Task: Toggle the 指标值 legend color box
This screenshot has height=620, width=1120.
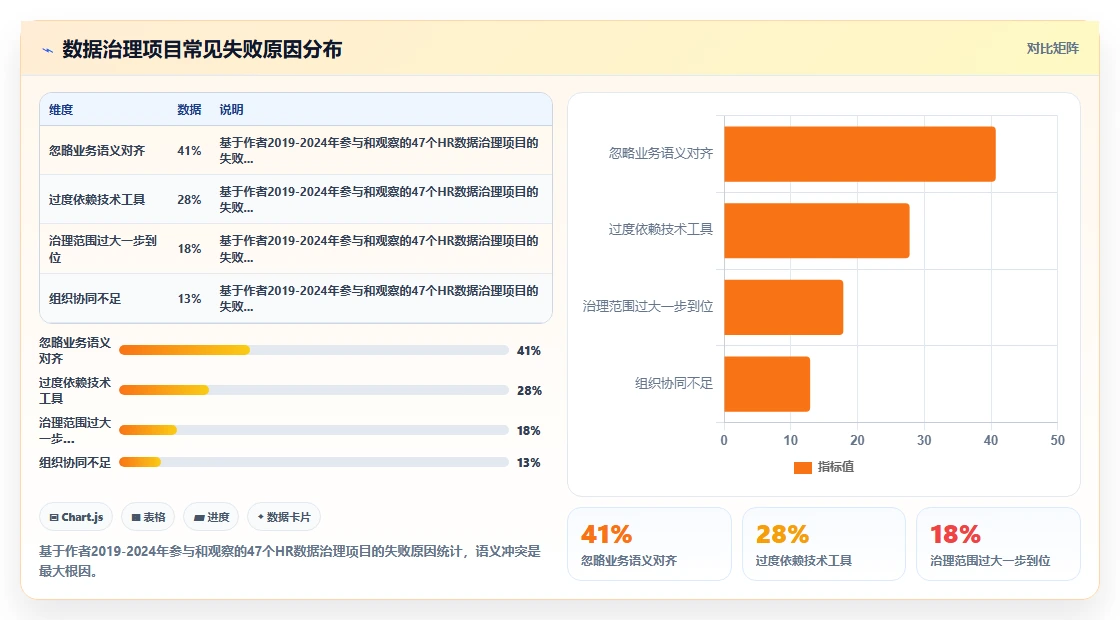Action: pyautogui.click(x=803, y=467)
